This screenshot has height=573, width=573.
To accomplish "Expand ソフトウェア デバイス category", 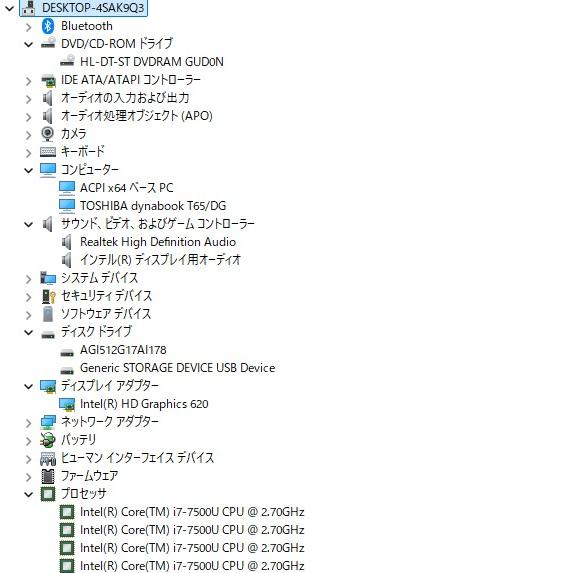I will (29, 315).
